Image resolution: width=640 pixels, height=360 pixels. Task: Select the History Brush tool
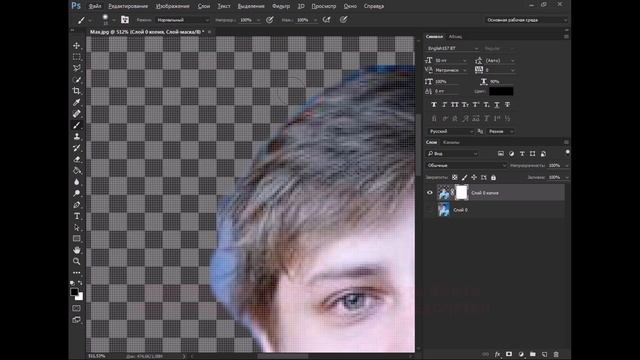coord(76,148)
